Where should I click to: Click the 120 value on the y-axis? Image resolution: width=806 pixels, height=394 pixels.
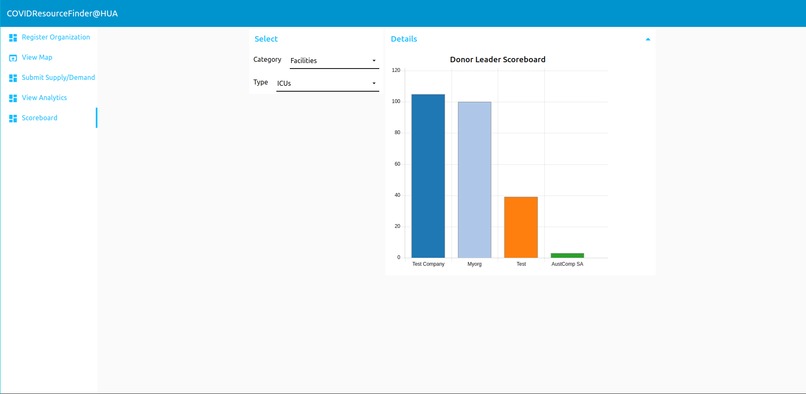click(x=396, y=70)
